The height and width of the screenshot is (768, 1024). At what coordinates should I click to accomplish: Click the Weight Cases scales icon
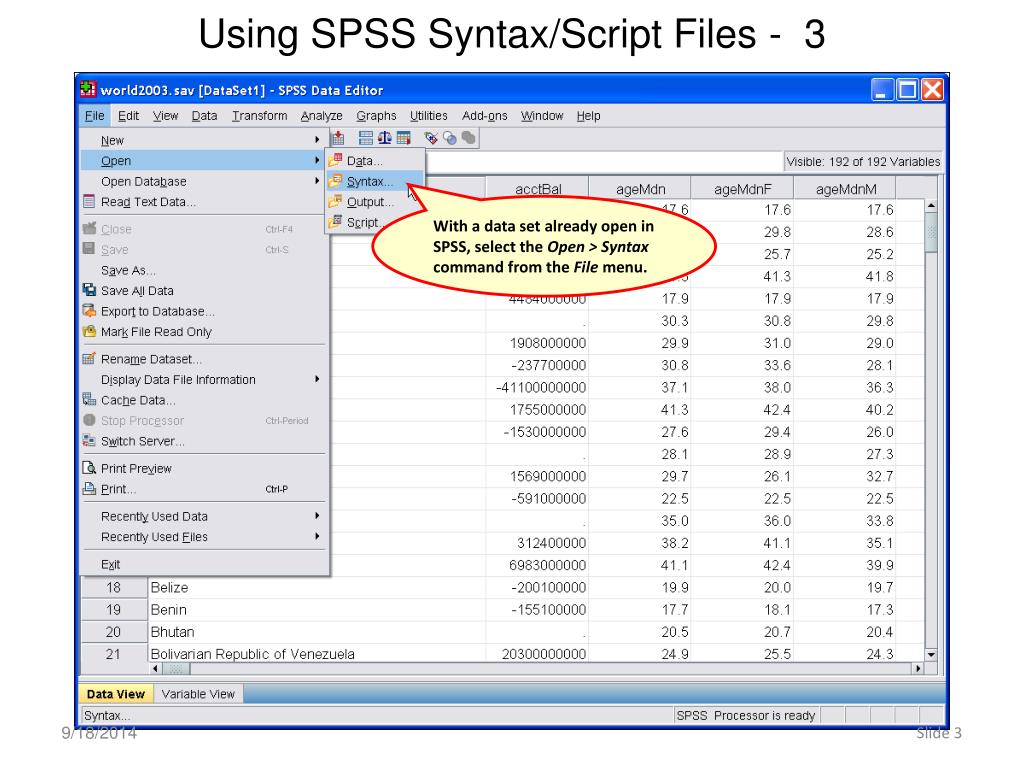point(385,138)
